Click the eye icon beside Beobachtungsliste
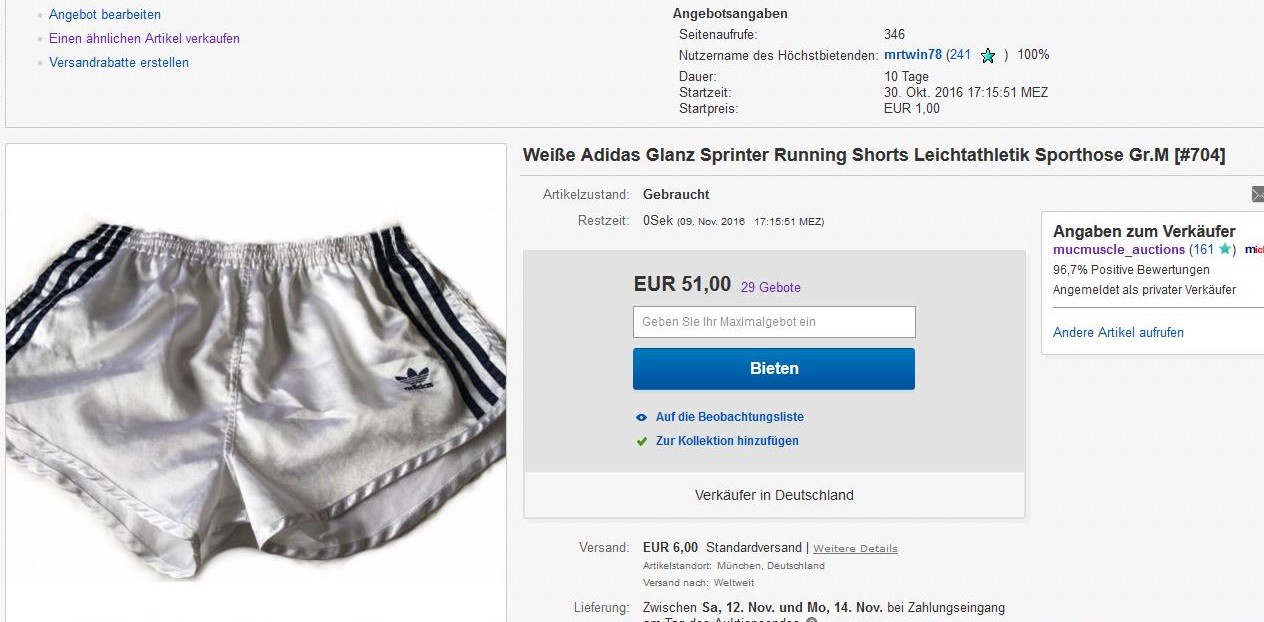This screenshot has height=622, width=1264. (642, 418)
